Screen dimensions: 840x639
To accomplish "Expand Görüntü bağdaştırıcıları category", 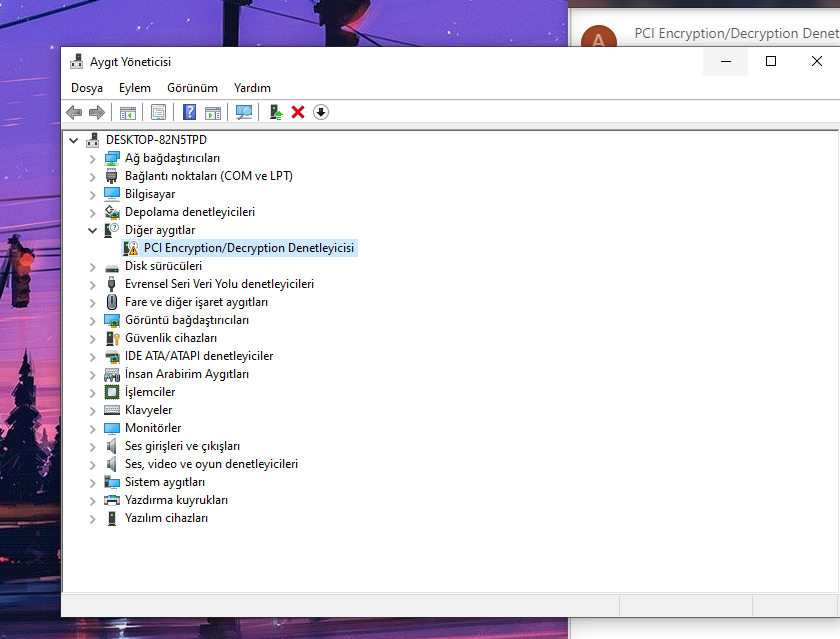I will click(x=93, y=321).
